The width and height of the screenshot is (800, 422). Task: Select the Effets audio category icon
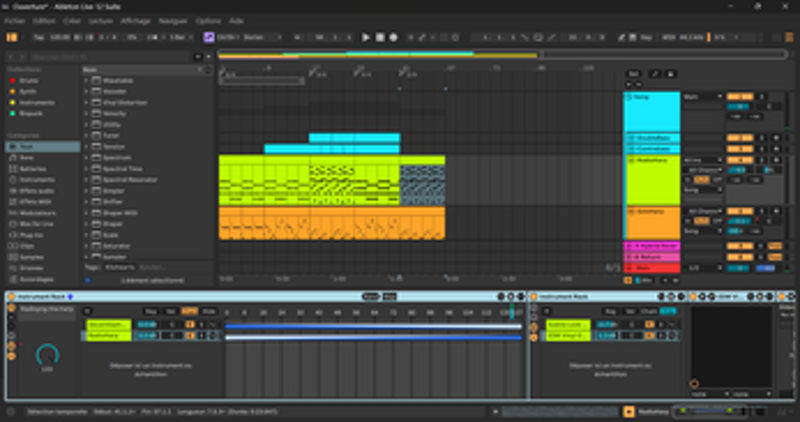pos(13,191)
